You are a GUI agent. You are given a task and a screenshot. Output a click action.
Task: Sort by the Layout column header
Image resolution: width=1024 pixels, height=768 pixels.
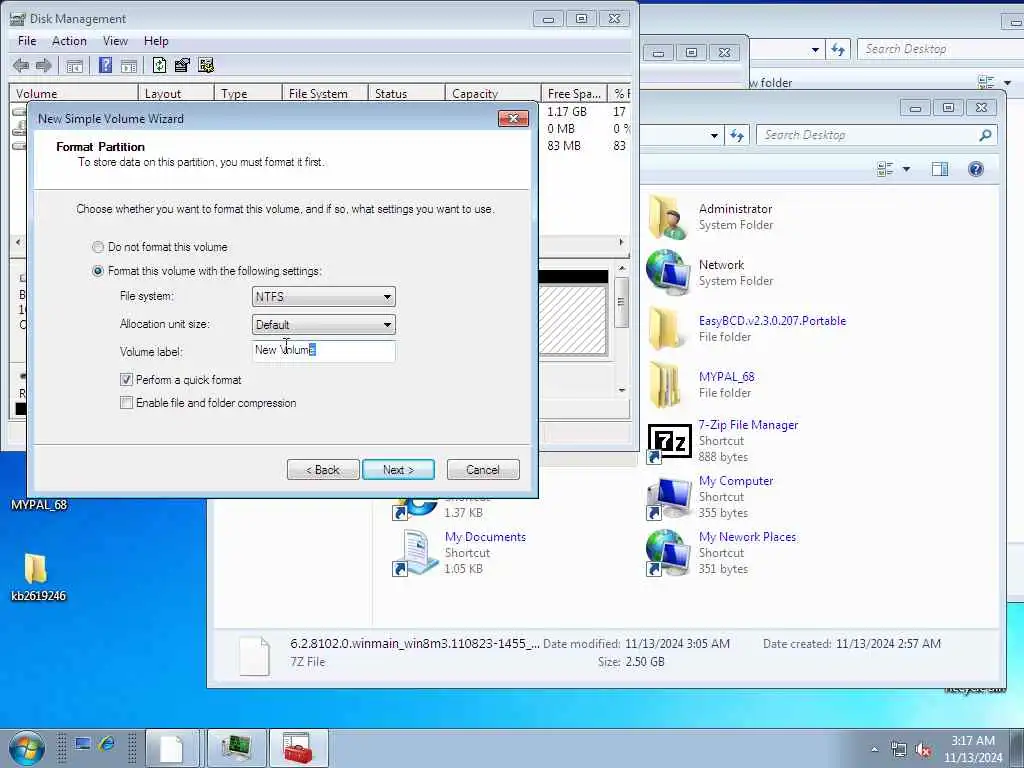pos(176,94)
